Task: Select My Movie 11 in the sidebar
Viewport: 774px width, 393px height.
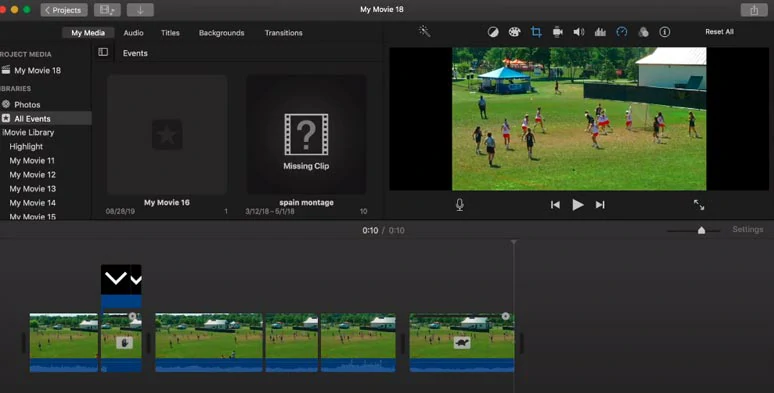Action: click(32, 160)
